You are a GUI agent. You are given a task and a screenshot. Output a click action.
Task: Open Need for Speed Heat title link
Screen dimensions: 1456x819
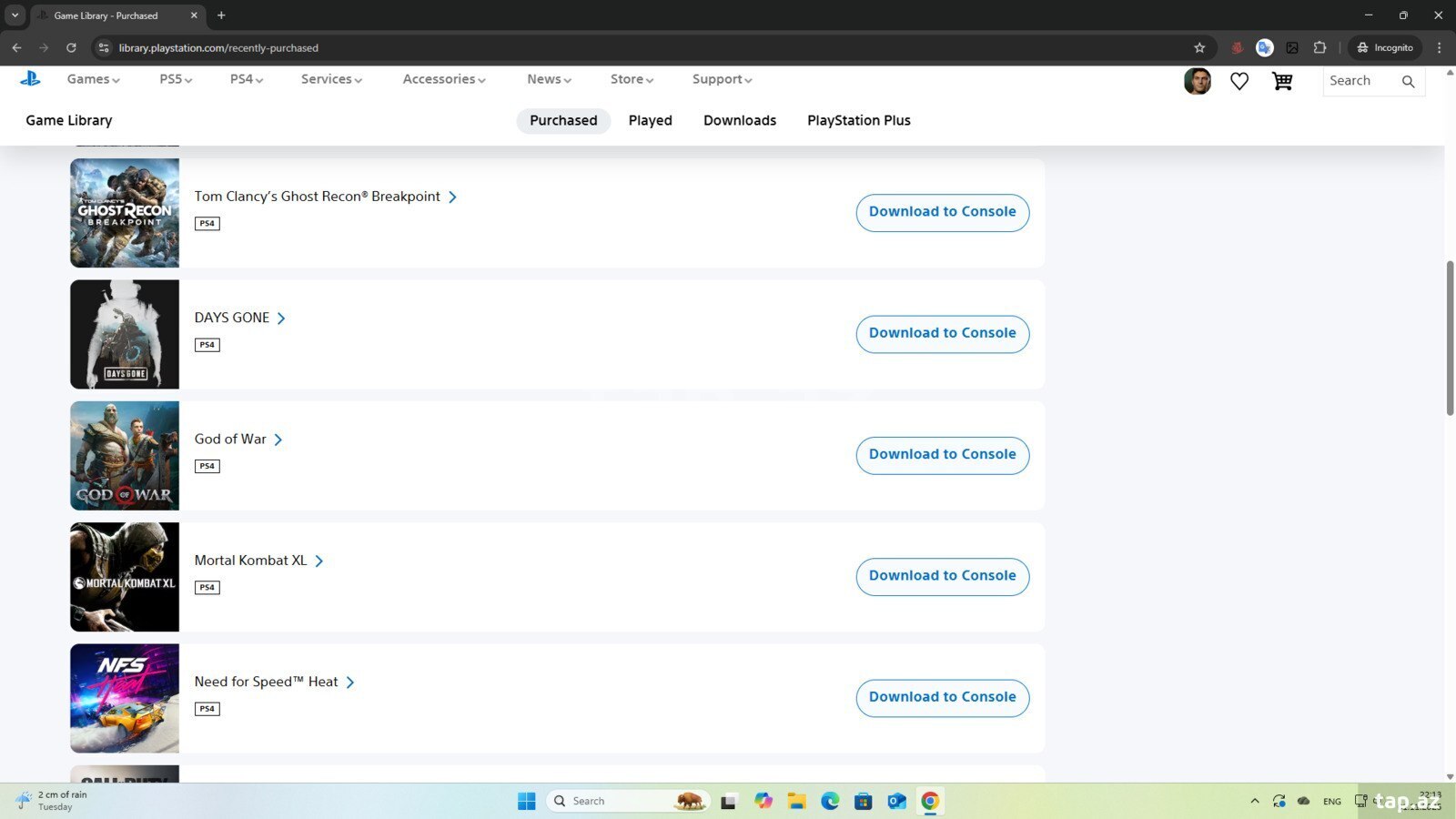point(274,682)
